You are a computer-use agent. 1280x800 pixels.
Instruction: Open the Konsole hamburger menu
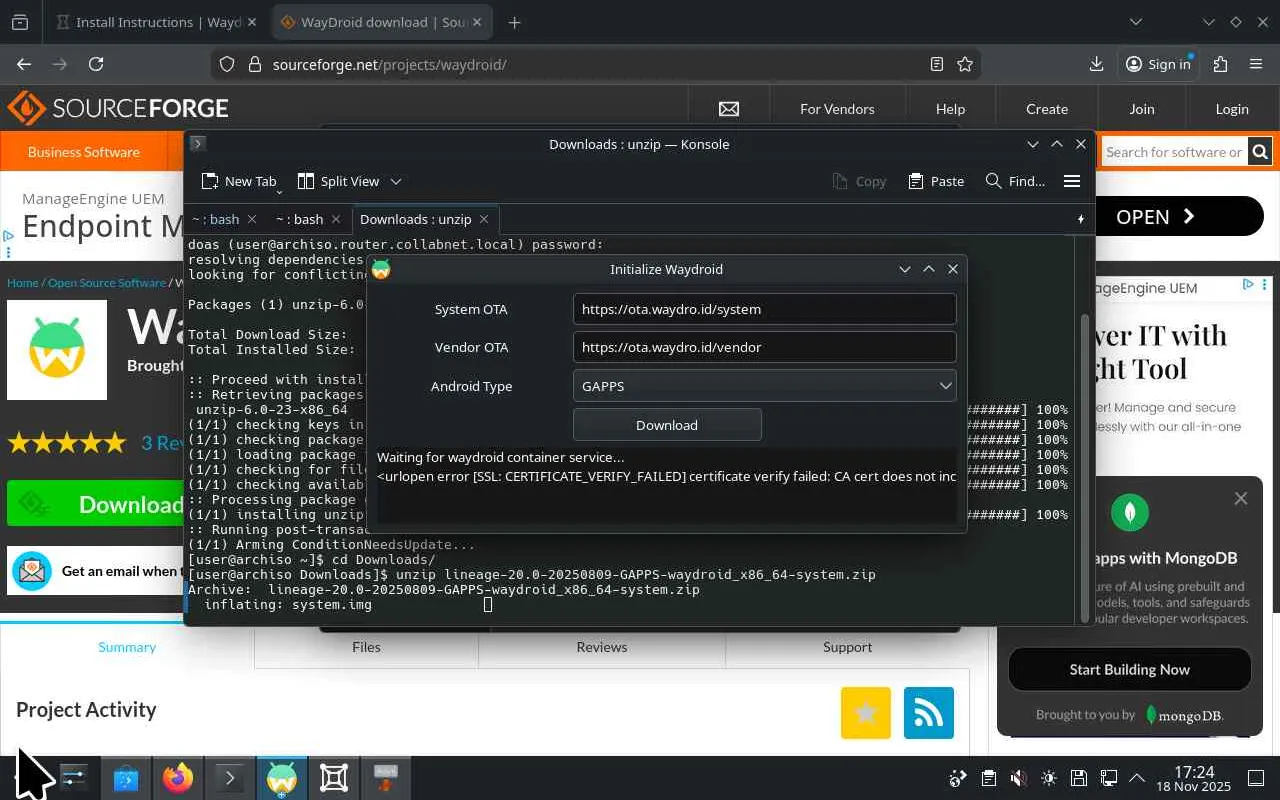point(1072,181)
